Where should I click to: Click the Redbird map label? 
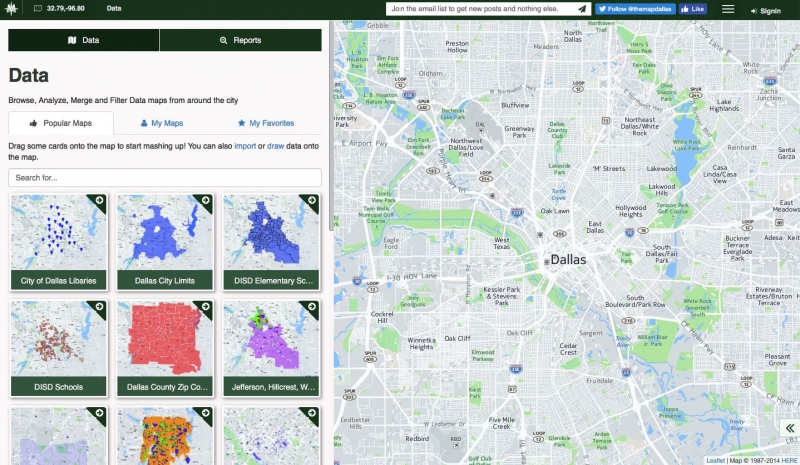coord(417,438)
